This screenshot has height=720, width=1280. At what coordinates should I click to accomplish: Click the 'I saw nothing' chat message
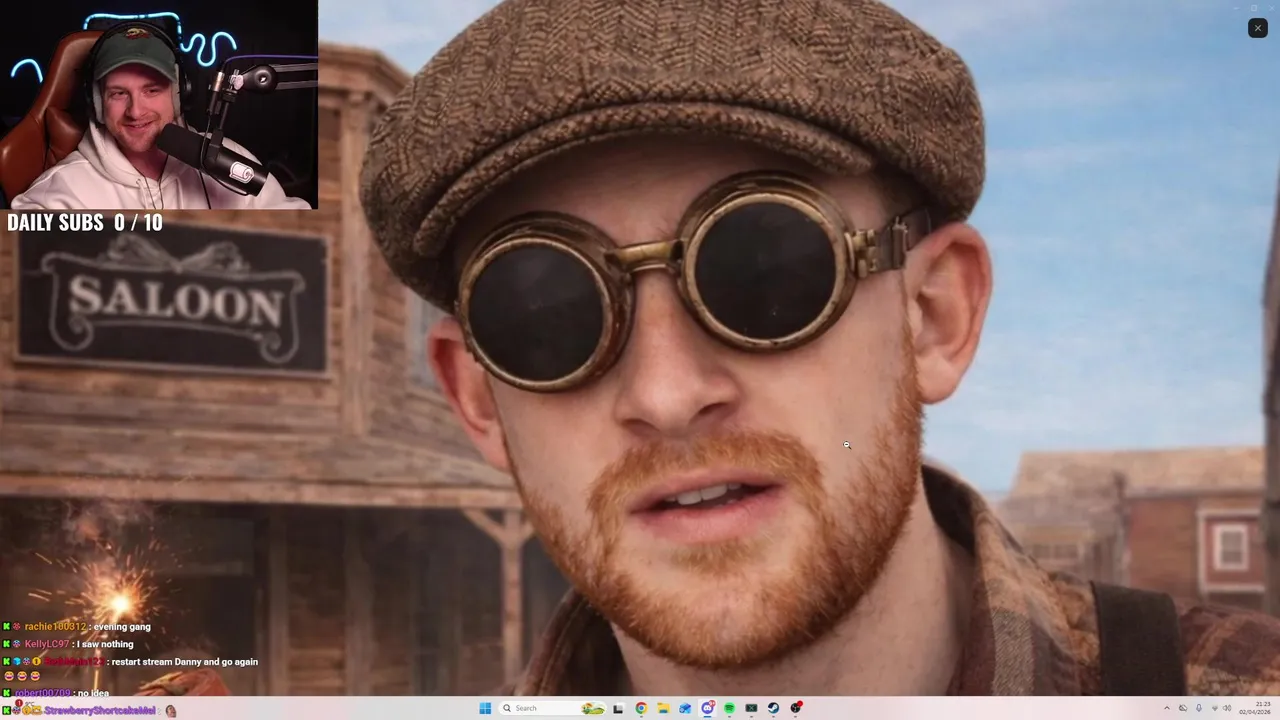[x=105, y=644]
